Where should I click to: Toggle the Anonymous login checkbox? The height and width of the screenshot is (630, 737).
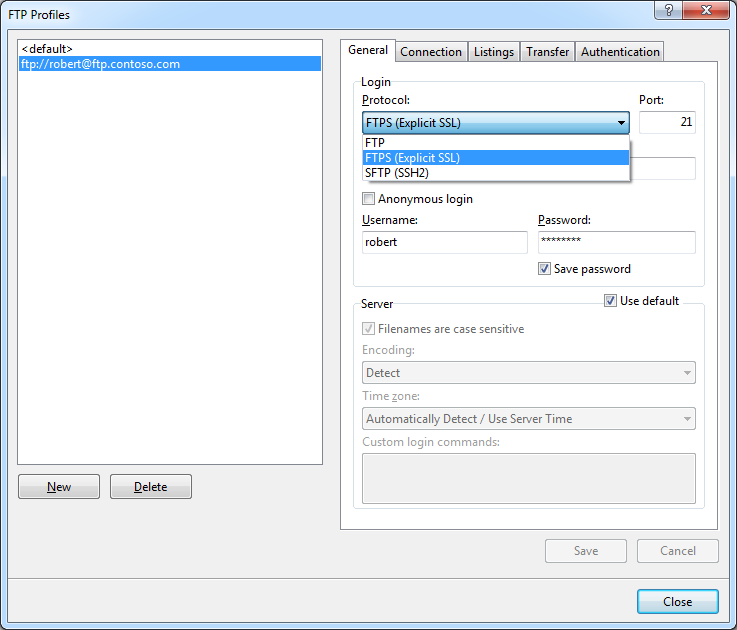369,199
